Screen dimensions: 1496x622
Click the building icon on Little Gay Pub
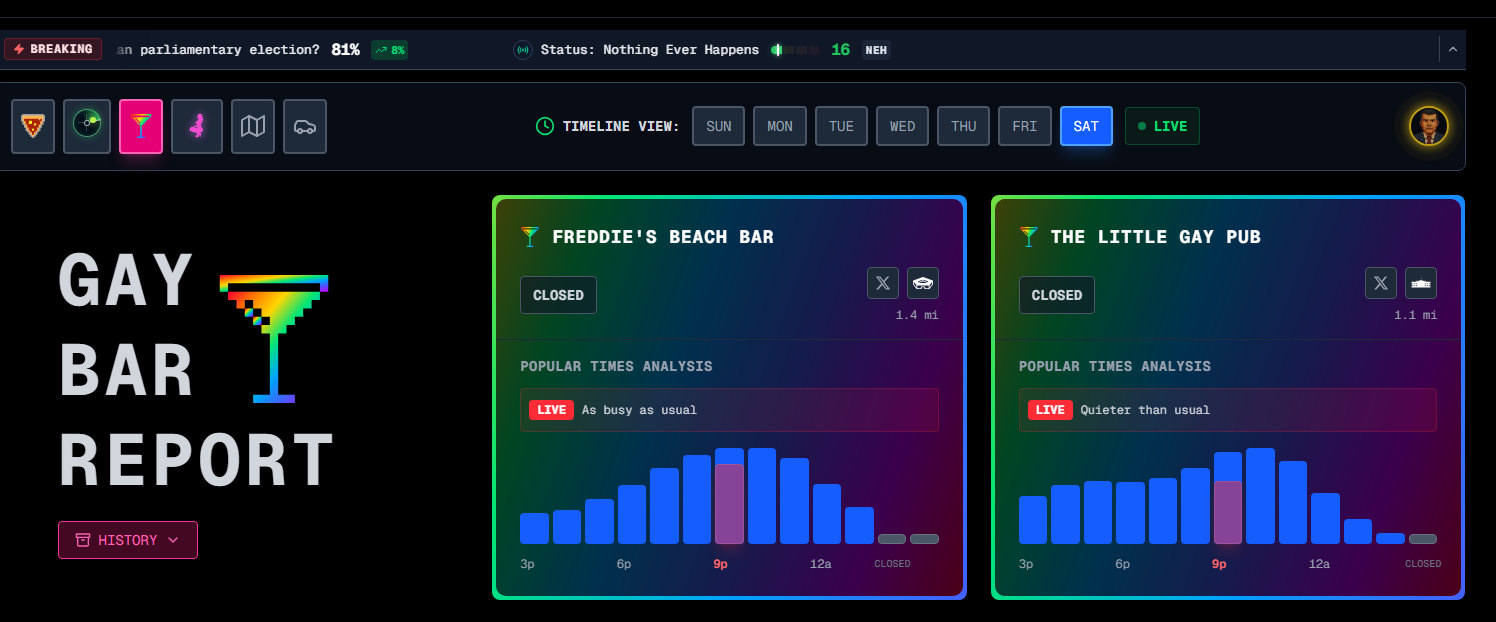point(1421,283)
